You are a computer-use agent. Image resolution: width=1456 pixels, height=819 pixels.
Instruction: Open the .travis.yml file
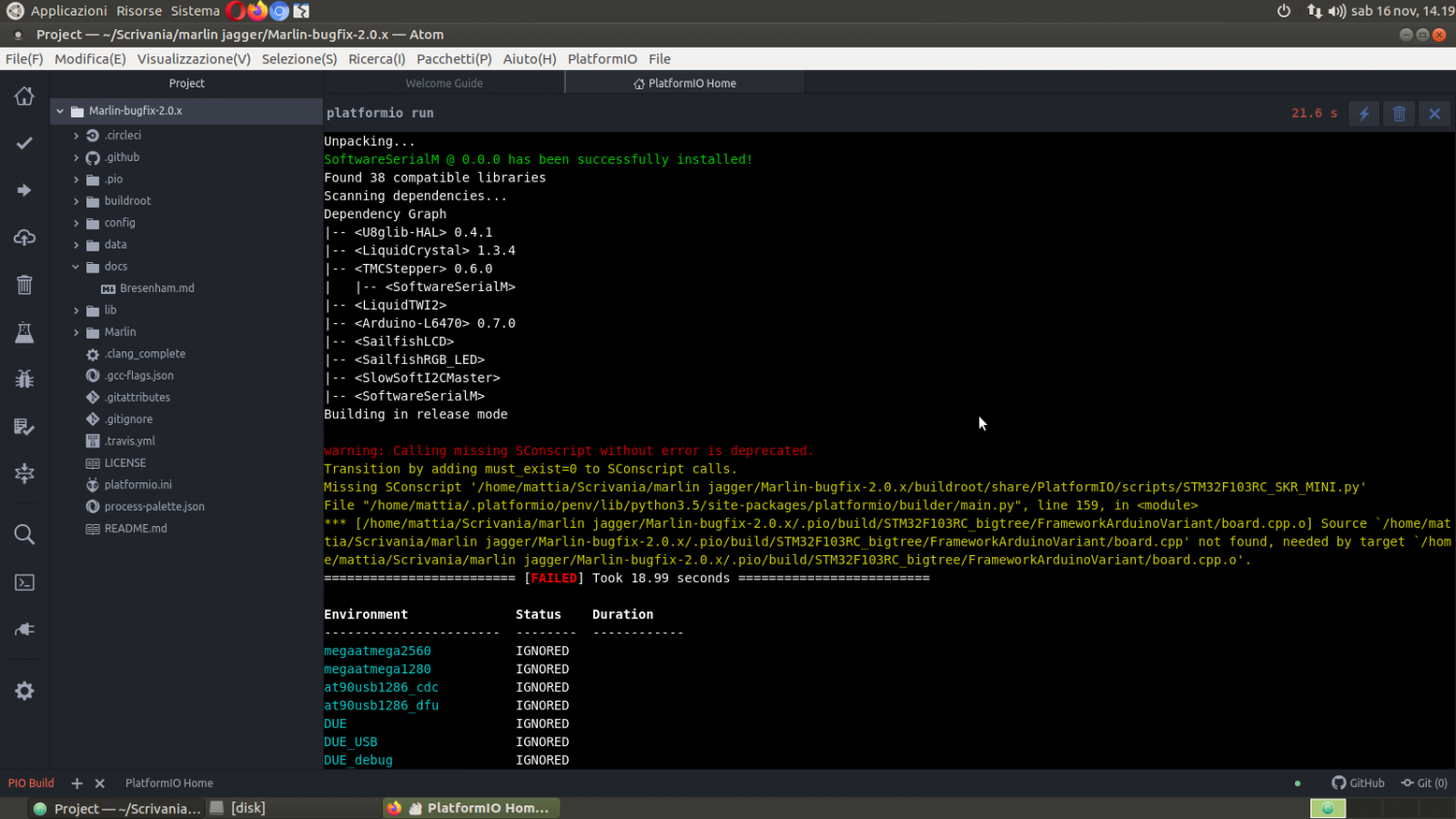coord(130,442)
